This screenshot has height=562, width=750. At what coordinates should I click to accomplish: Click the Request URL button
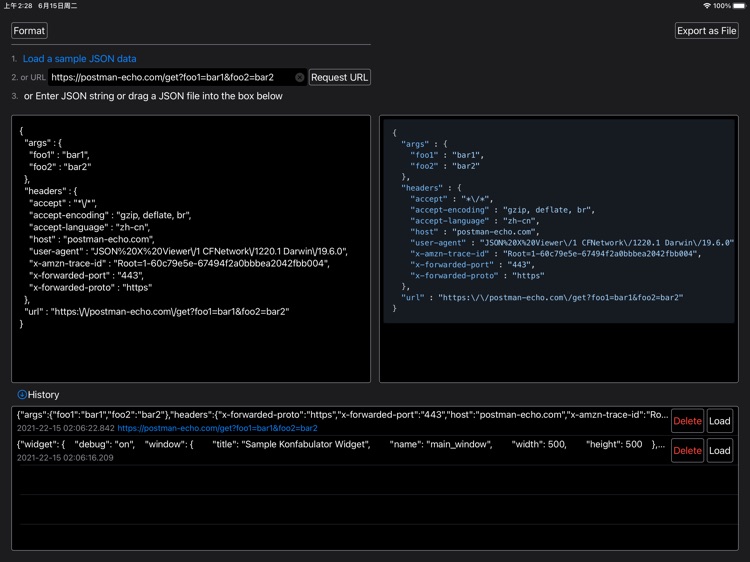pos(340,77)
